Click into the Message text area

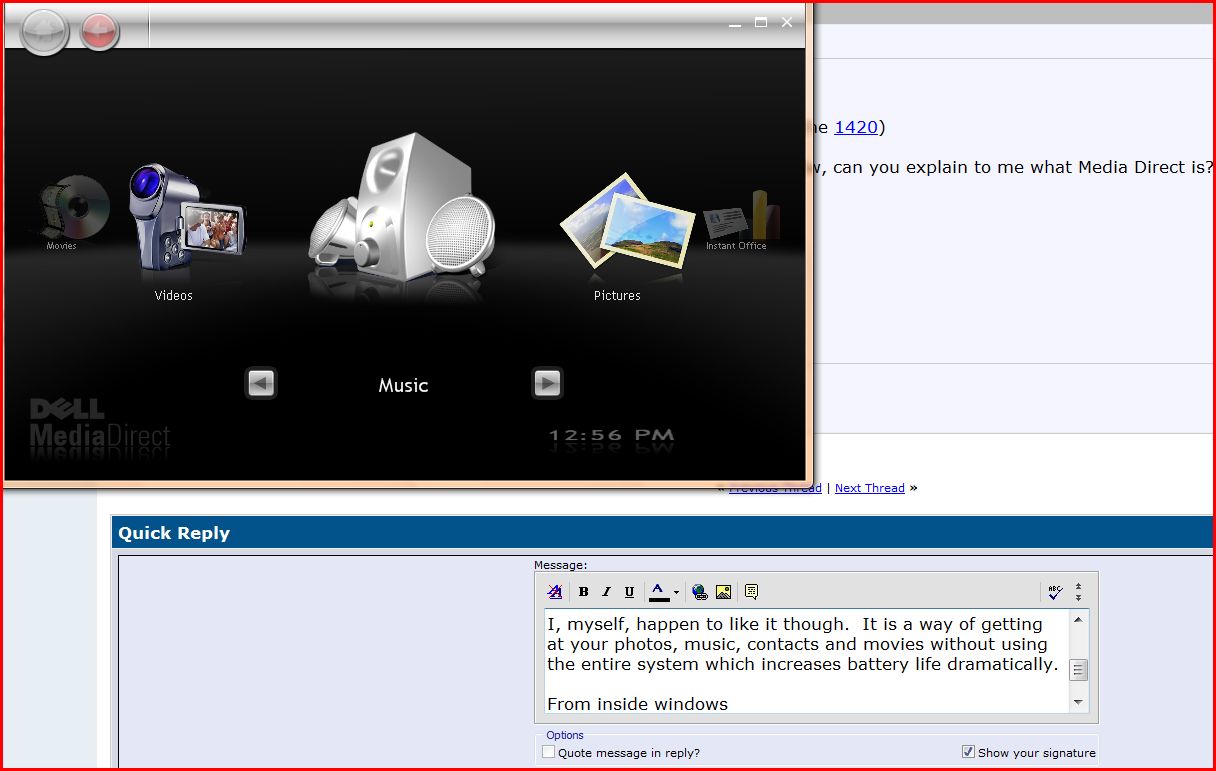click(806, 661)
